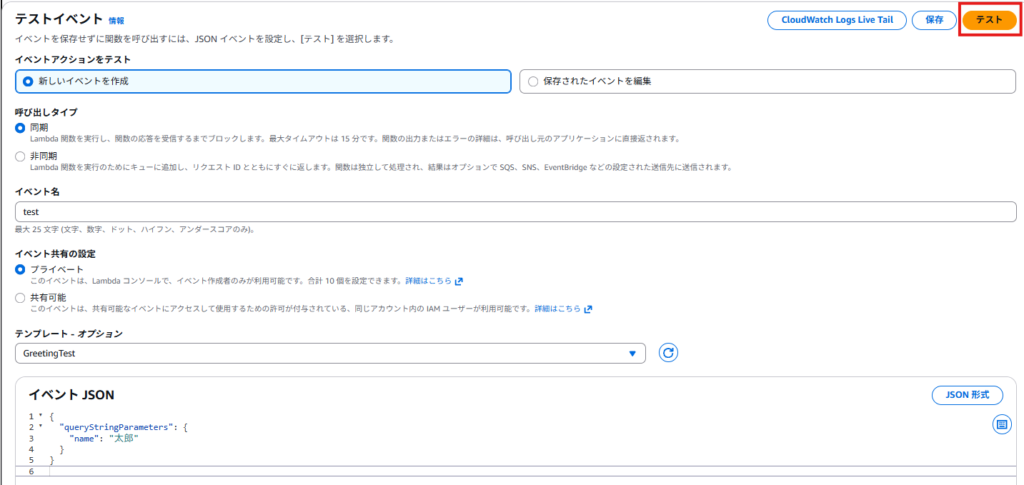Open the GreetingTest template dropdown

330,353
